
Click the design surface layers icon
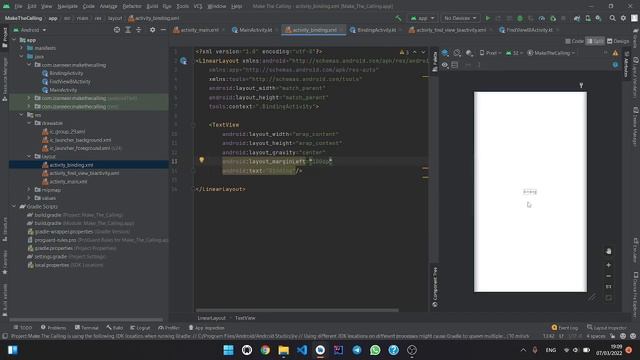point(445,53)
